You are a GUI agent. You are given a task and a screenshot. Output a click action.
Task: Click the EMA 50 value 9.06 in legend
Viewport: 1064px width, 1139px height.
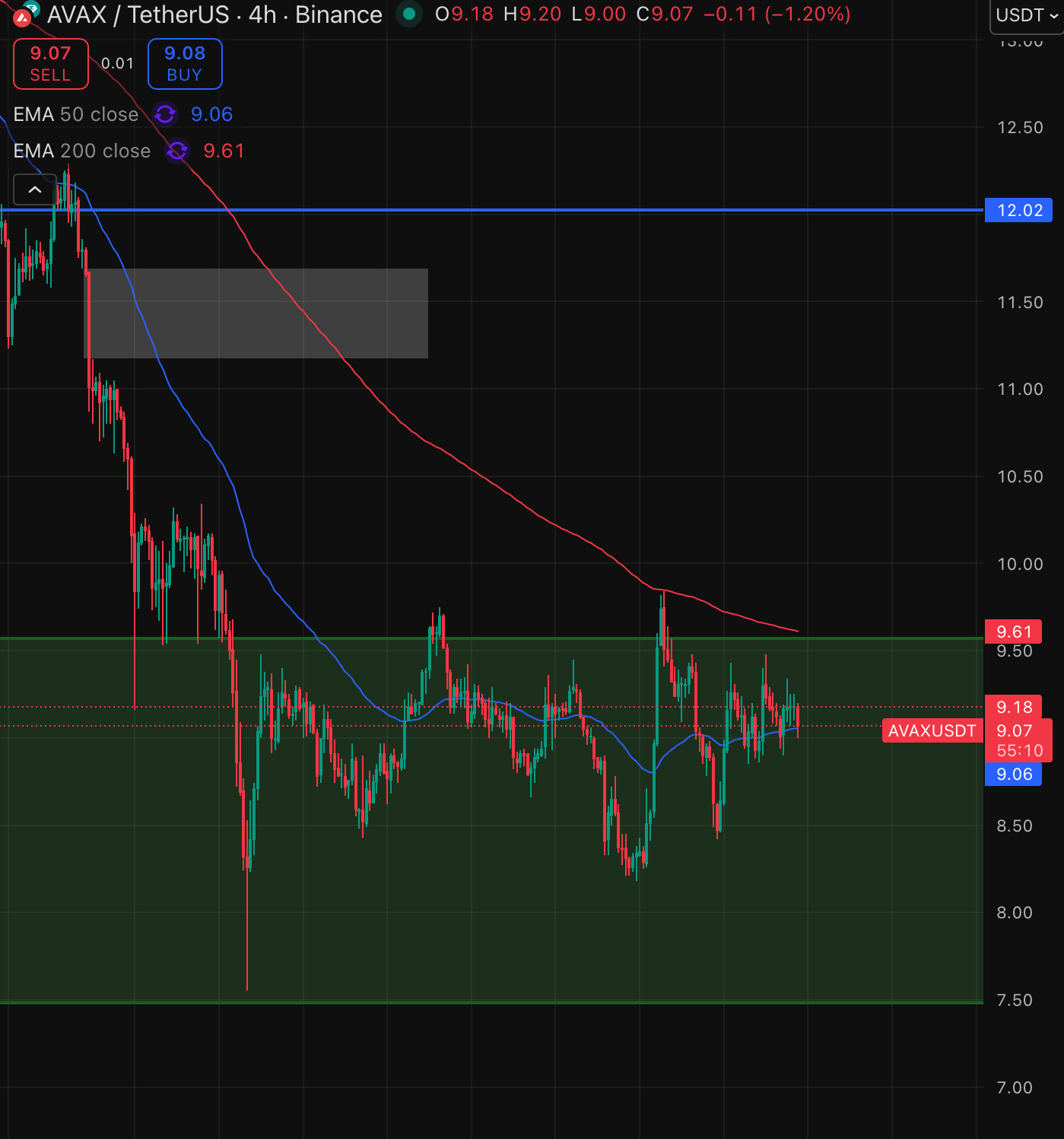(211, 114)
